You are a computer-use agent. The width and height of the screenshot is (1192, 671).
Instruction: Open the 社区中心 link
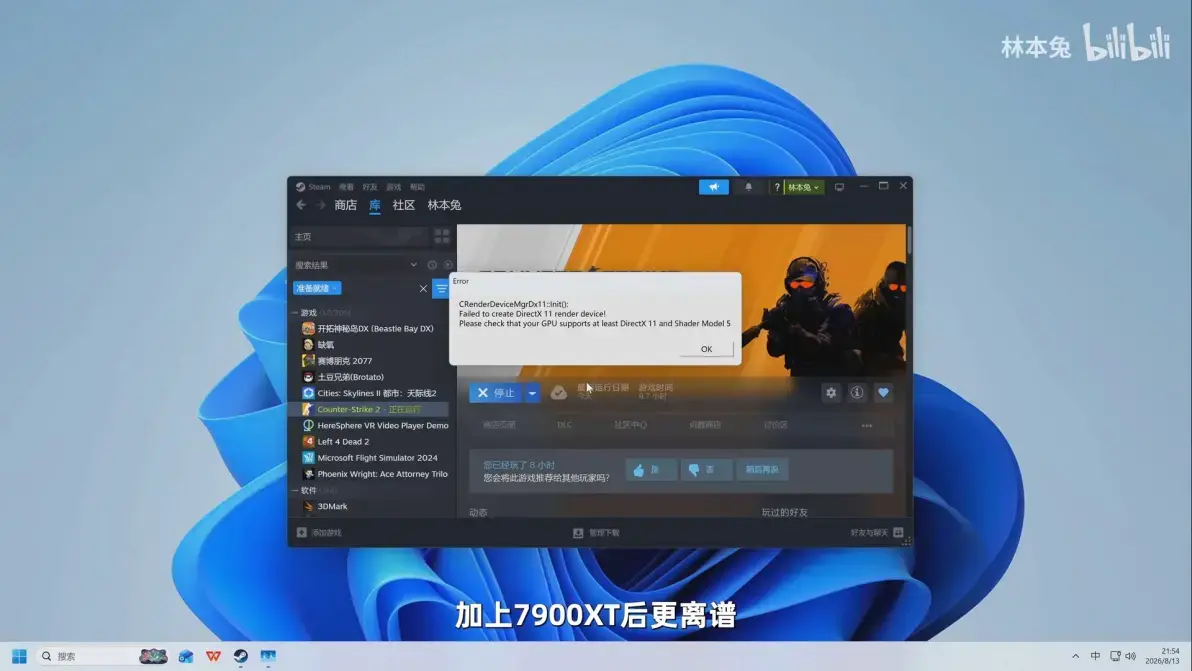coord(630,425)
